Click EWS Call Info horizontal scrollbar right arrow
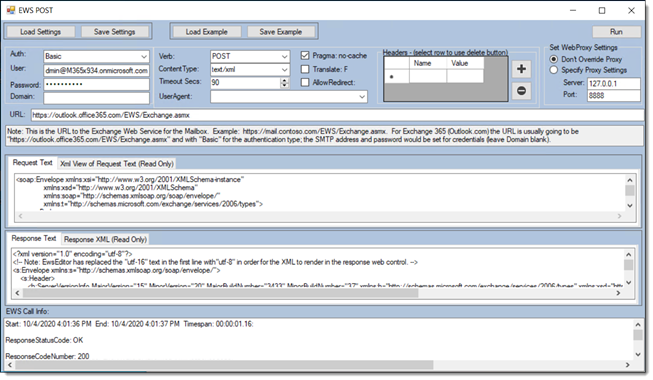Screen dimensions: 653x380 (628, 365)
